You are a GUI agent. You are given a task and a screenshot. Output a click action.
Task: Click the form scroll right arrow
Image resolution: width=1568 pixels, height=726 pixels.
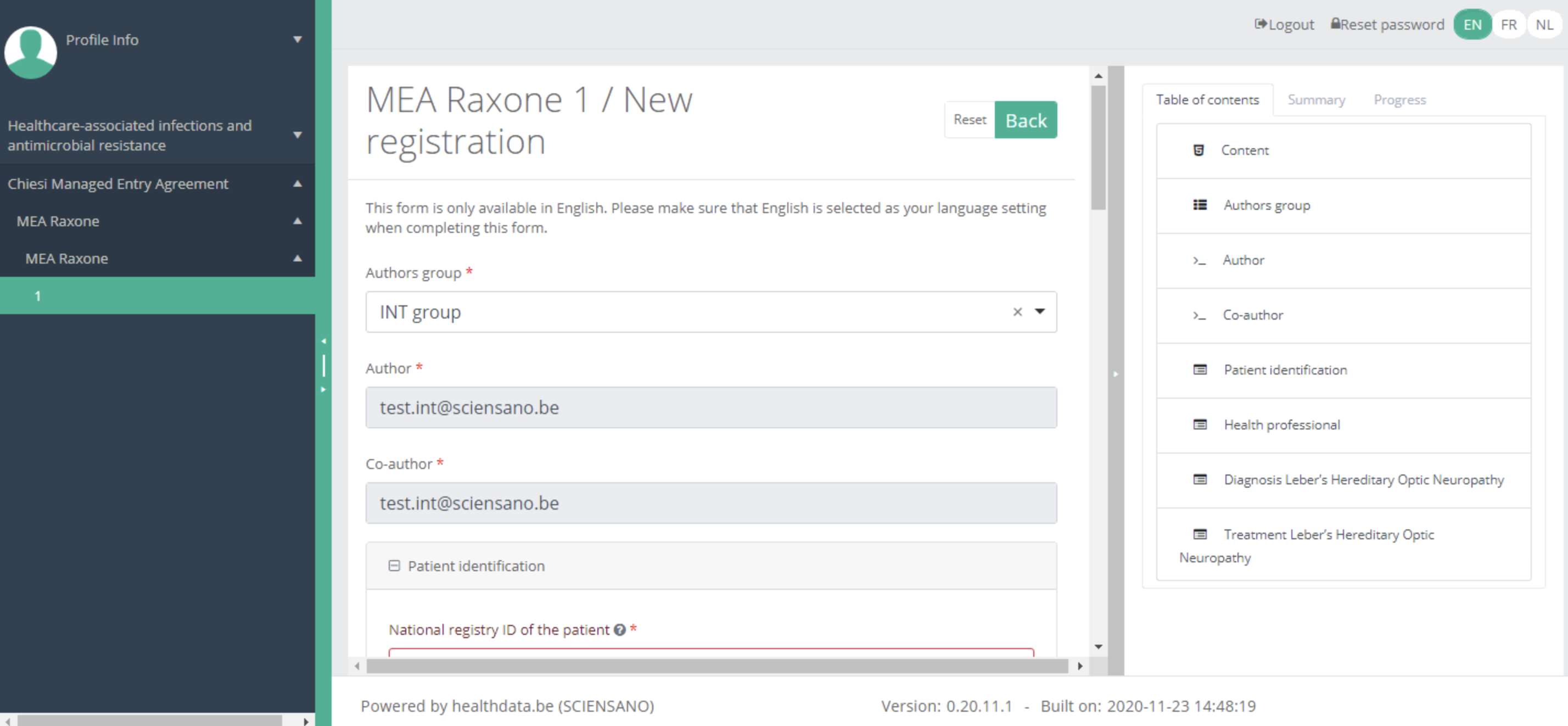click(x=1080, y=666)
